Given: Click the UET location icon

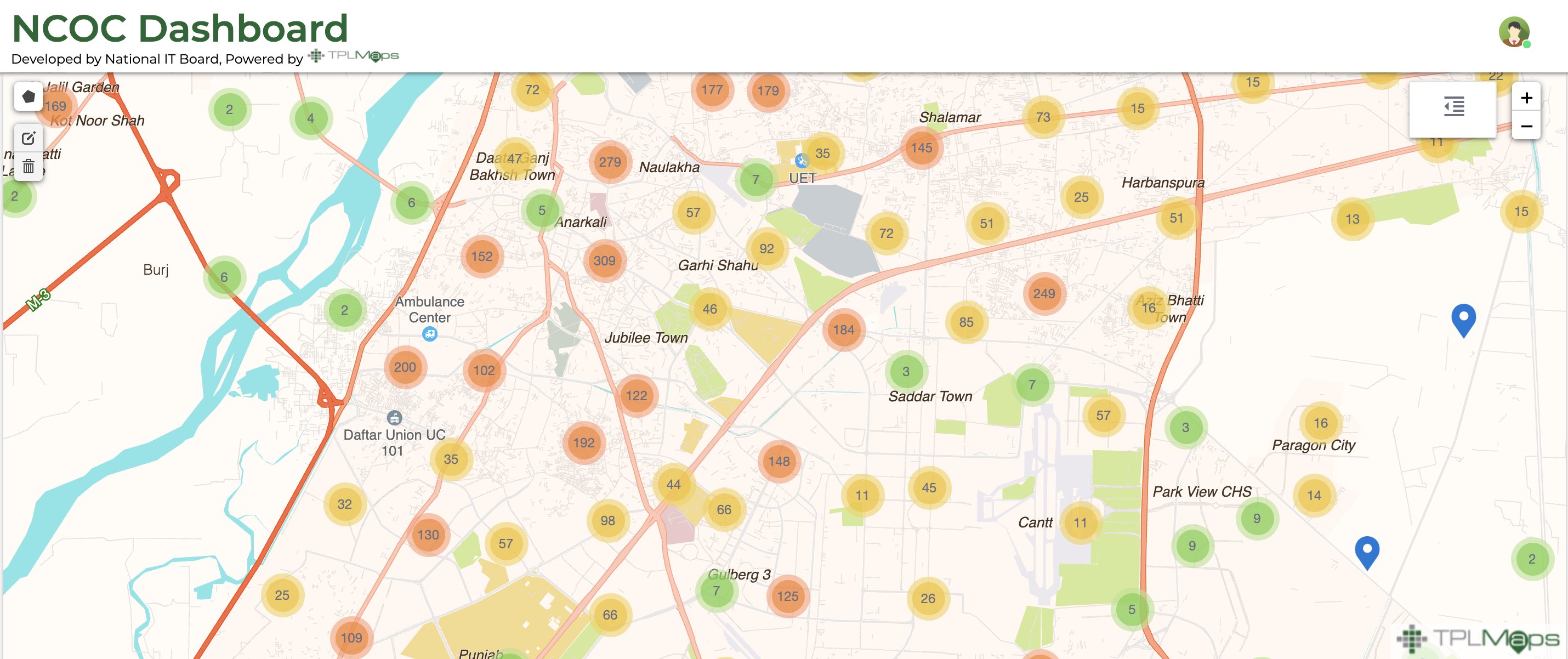Looking at the screenshot, I should [x=801, y=161].
